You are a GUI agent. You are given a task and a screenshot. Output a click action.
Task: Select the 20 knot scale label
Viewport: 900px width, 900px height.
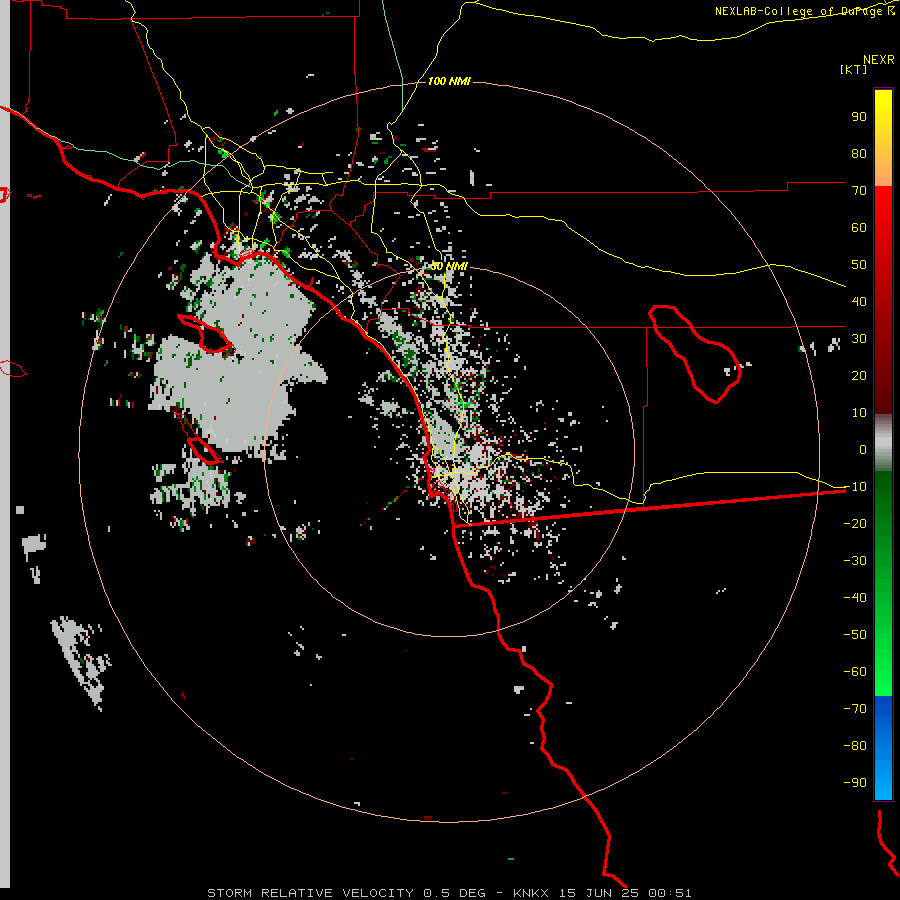point(859,375)
